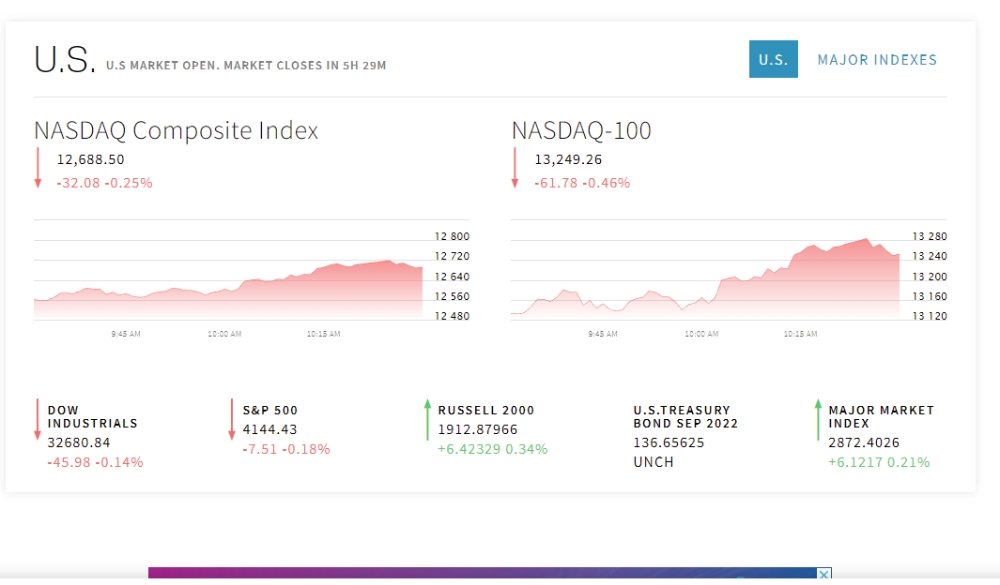The width and height of the screenshot is (1000, 585).
Task: Select the change text -61.78 -0.46%
Action: coord(582,183)
